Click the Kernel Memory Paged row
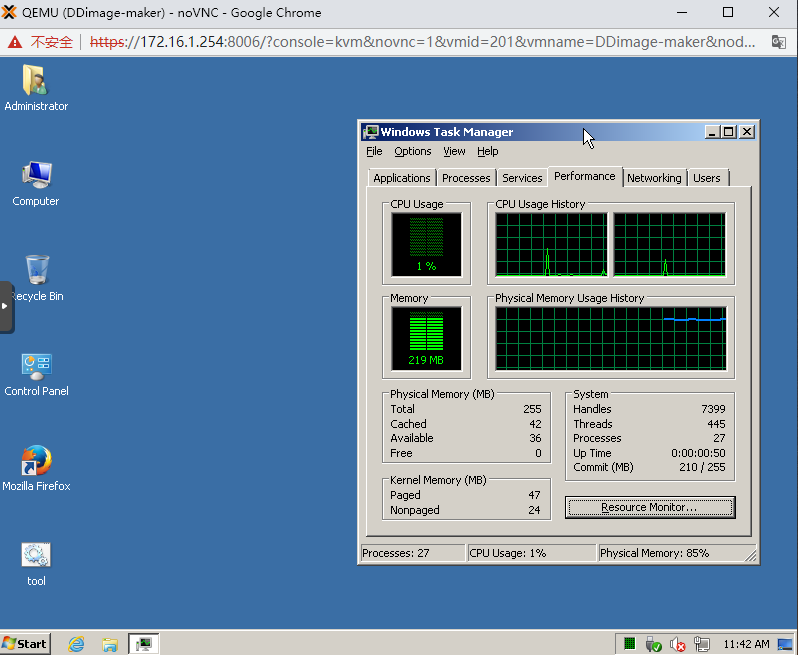Screen dimensions: 798x655 [x=466, y=495]
